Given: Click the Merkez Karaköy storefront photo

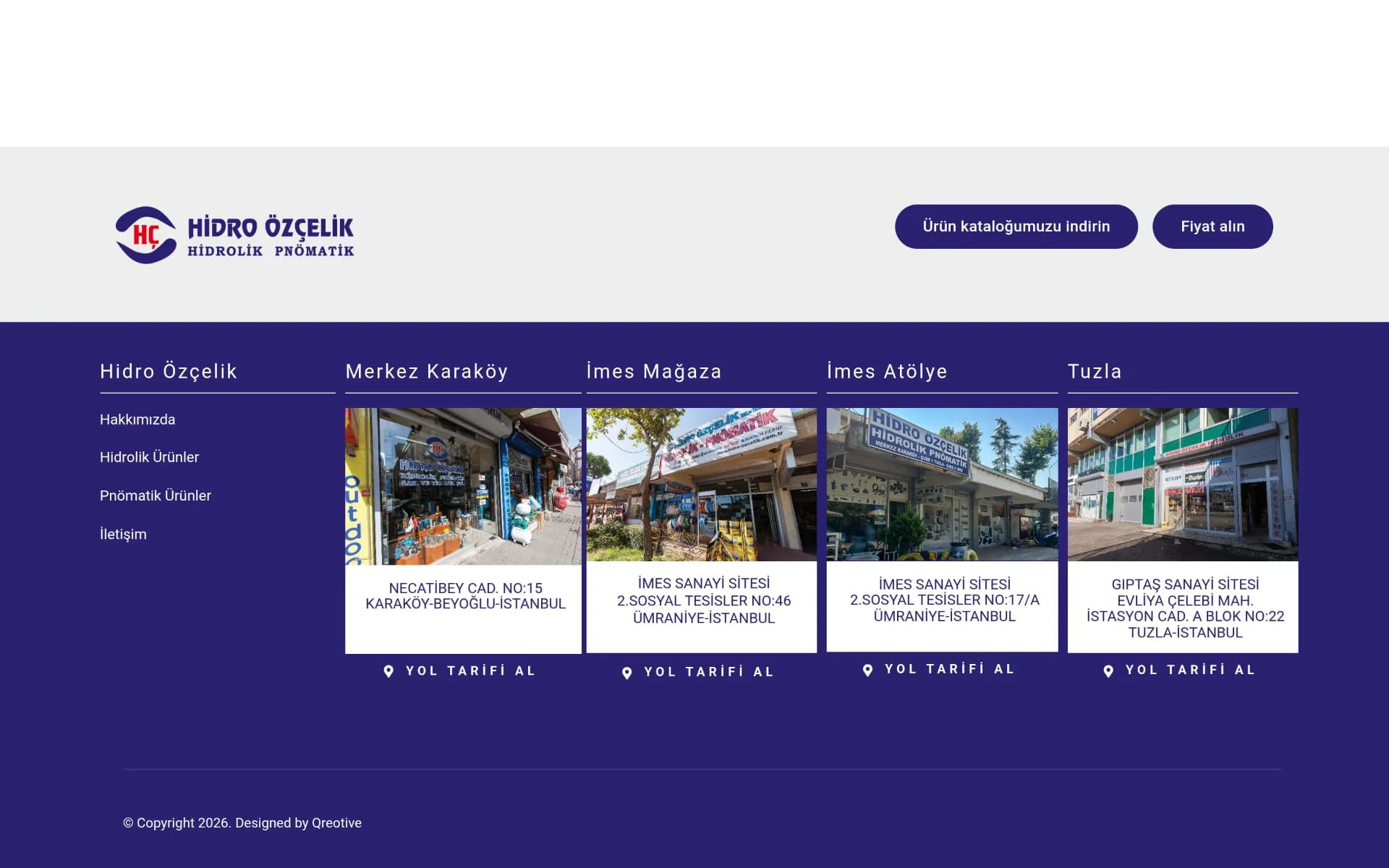Looking at the screenshot, I should 463,486.
